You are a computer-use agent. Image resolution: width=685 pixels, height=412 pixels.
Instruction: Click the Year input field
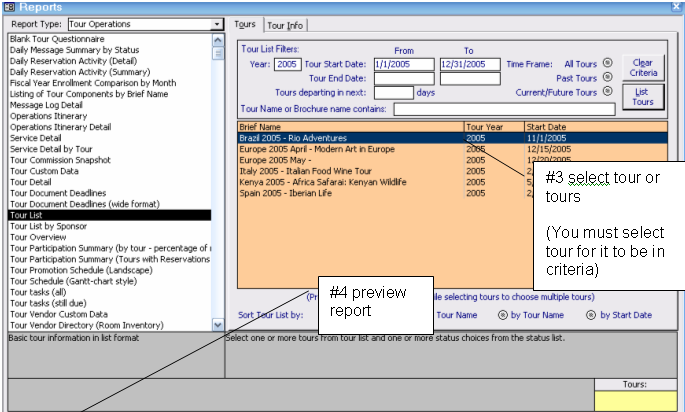point(287,64)
